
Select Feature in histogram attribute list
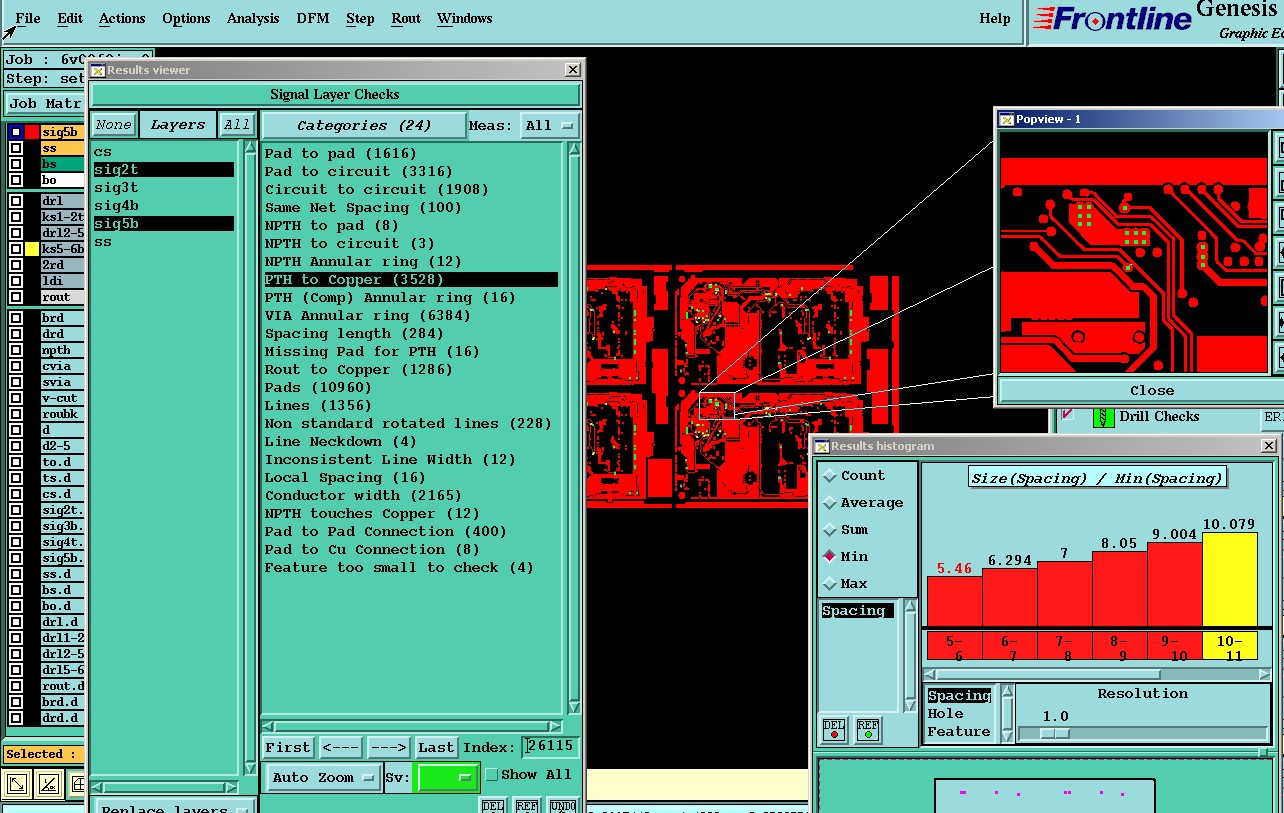[958, 732]
